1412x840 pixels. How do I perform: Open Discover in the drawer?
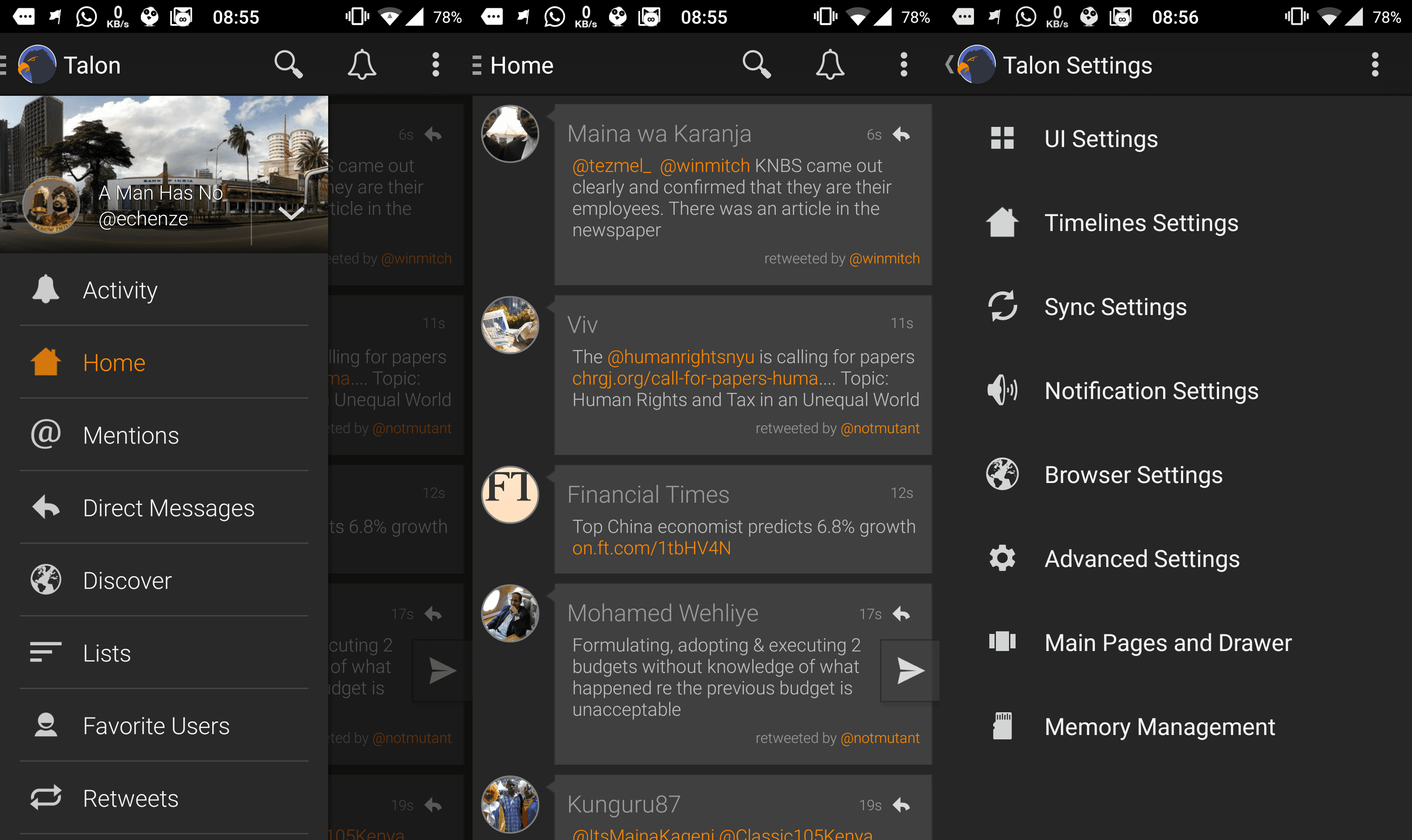pyautogui.click(x=164, y=580)
